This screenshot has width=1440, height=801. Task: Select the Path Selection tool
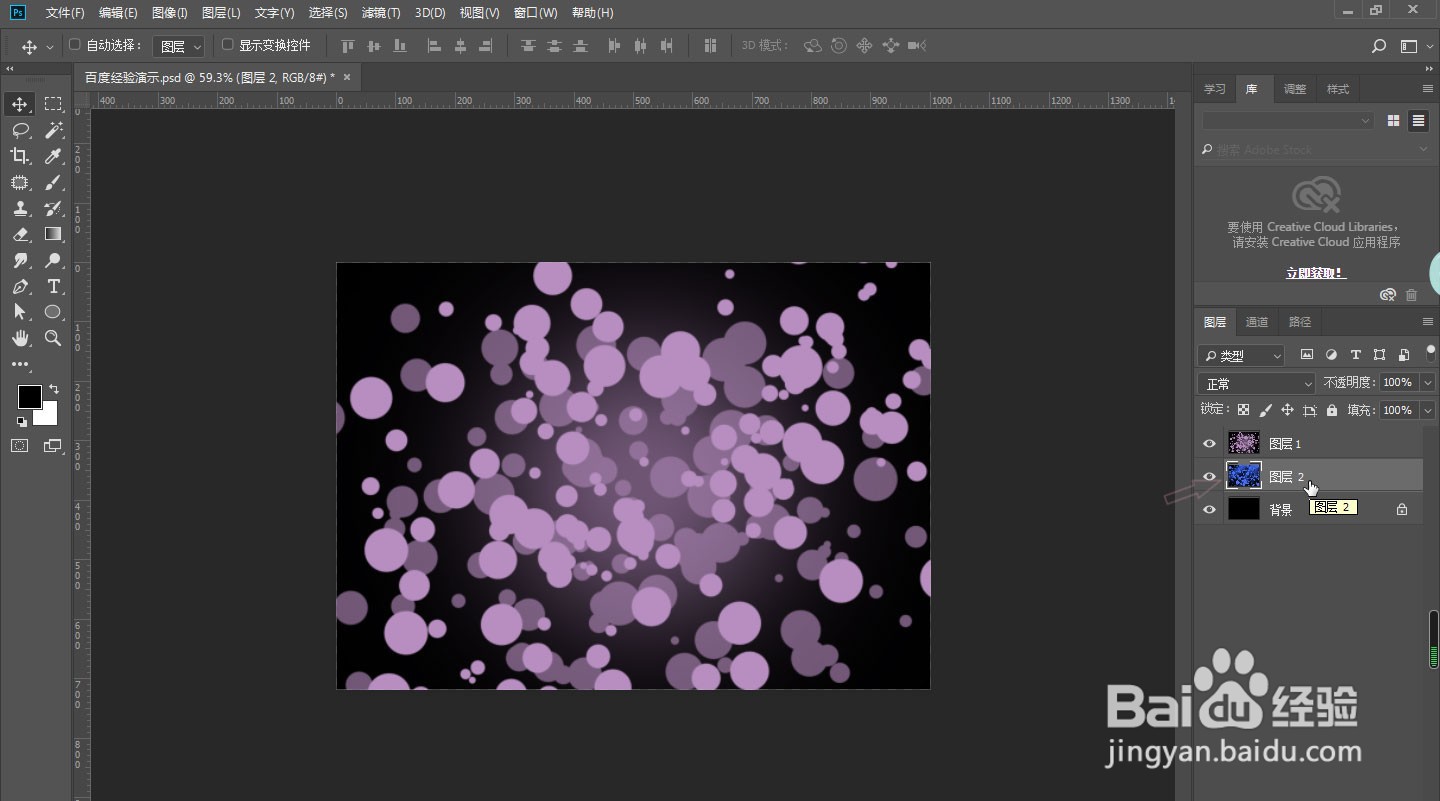coord(20,312)
